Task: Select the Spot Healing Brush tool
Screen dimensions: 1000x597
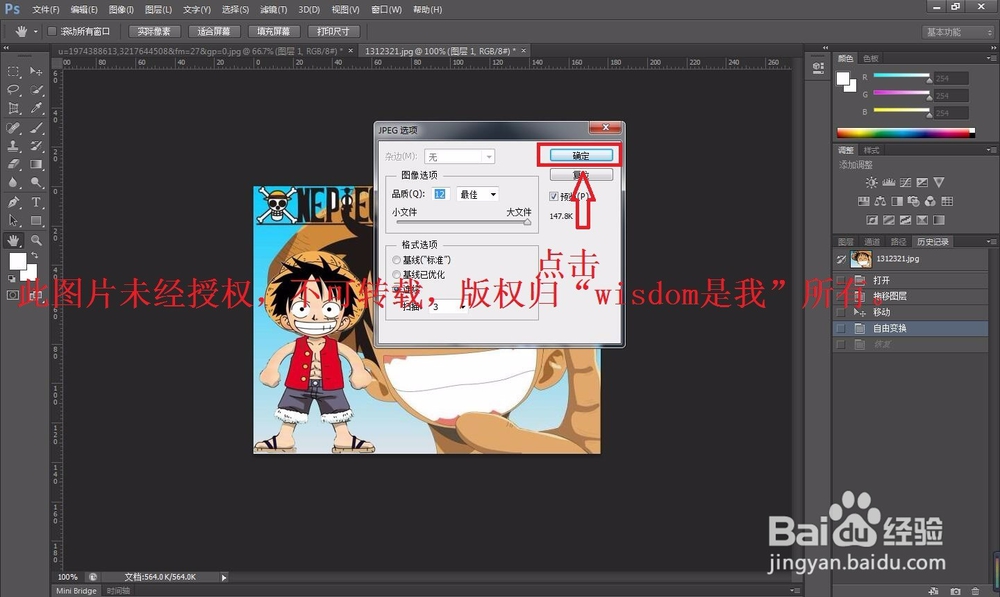Action: [x=13, y=128]
